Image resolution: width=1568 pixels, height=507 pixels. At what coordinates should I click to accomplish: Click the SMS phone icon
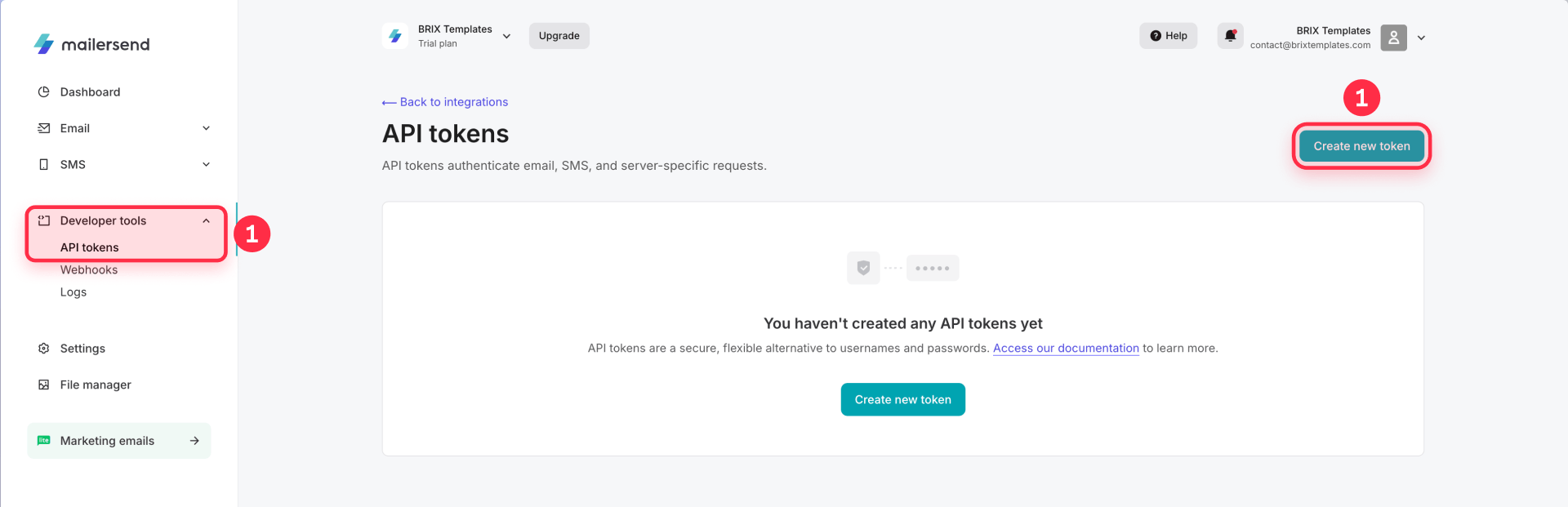coord(44,164)
